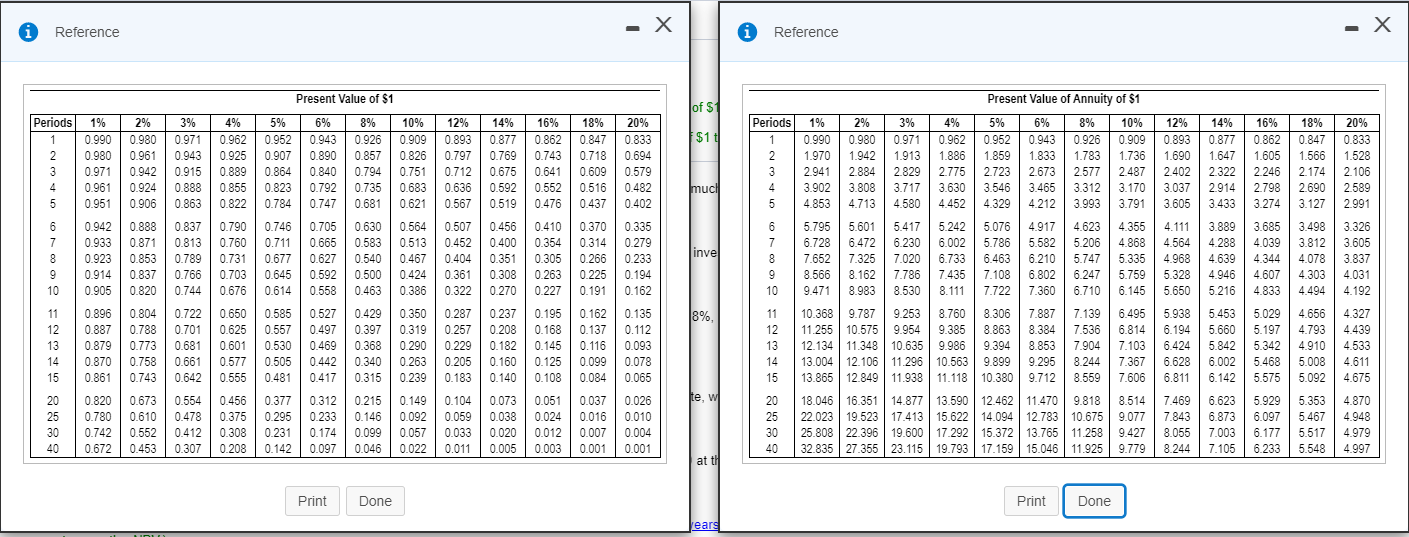Select 0.312, period 20 at 6%, PV of $1
This screenshot has height=537, width=1409.
point(324,400)
